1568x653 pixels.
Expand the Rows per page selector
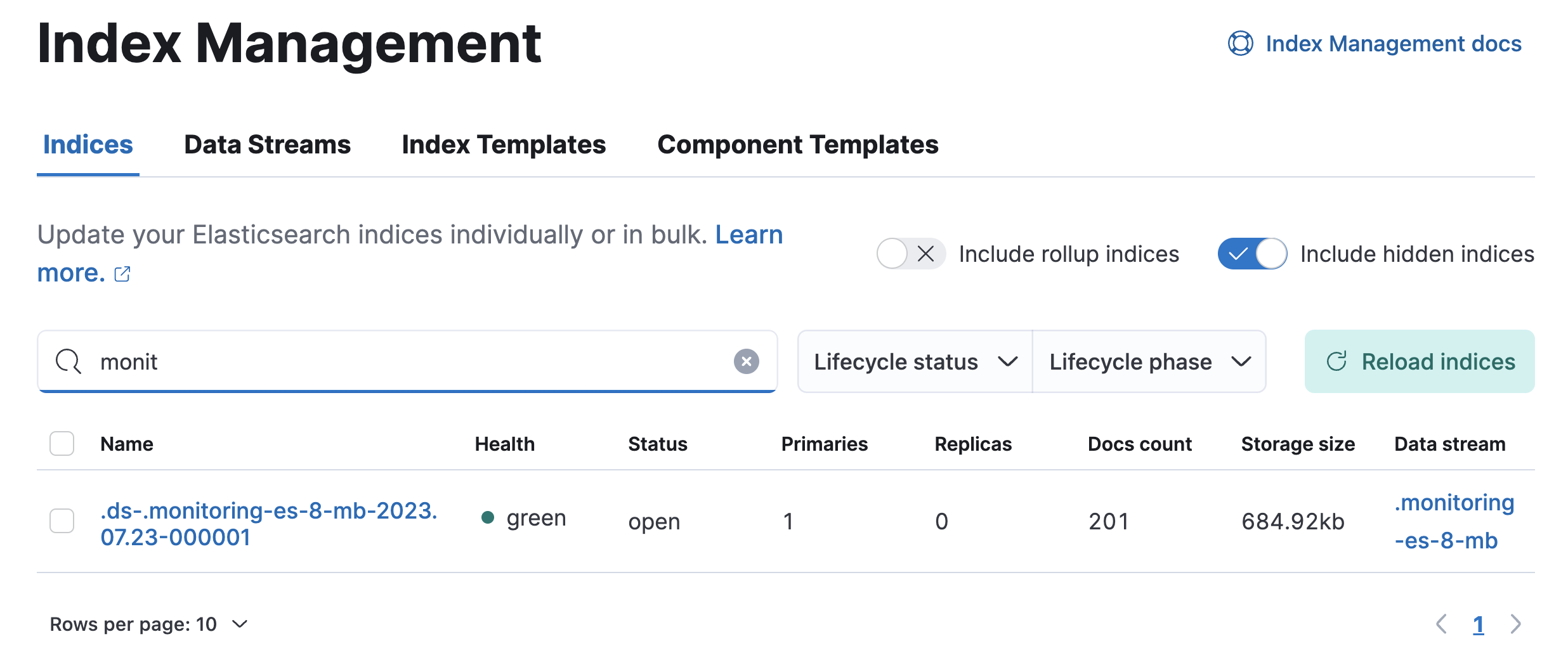click(148, 624)
